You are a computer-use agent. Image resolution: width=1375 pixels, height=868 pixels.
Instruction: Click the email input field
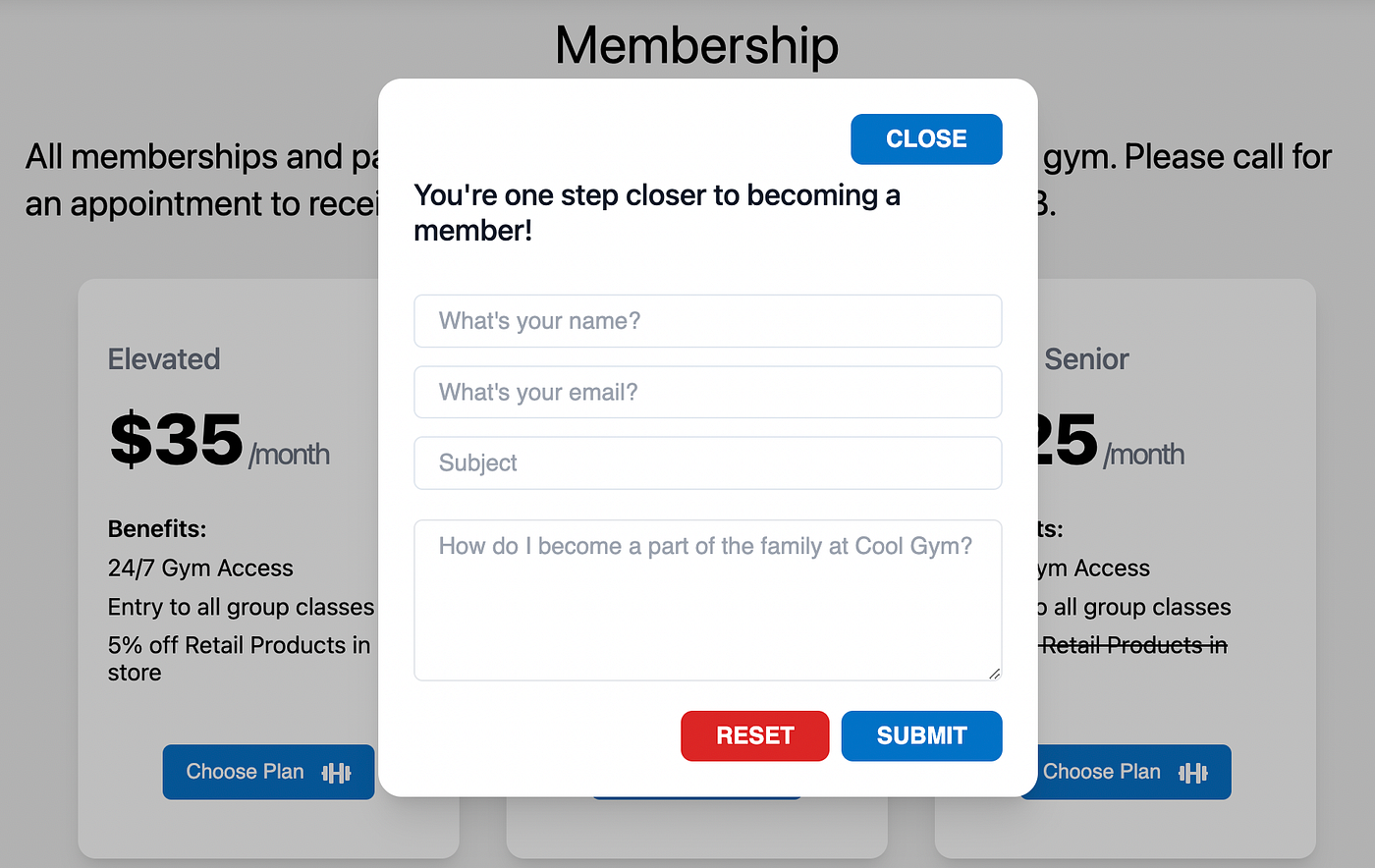click(707, 392)
